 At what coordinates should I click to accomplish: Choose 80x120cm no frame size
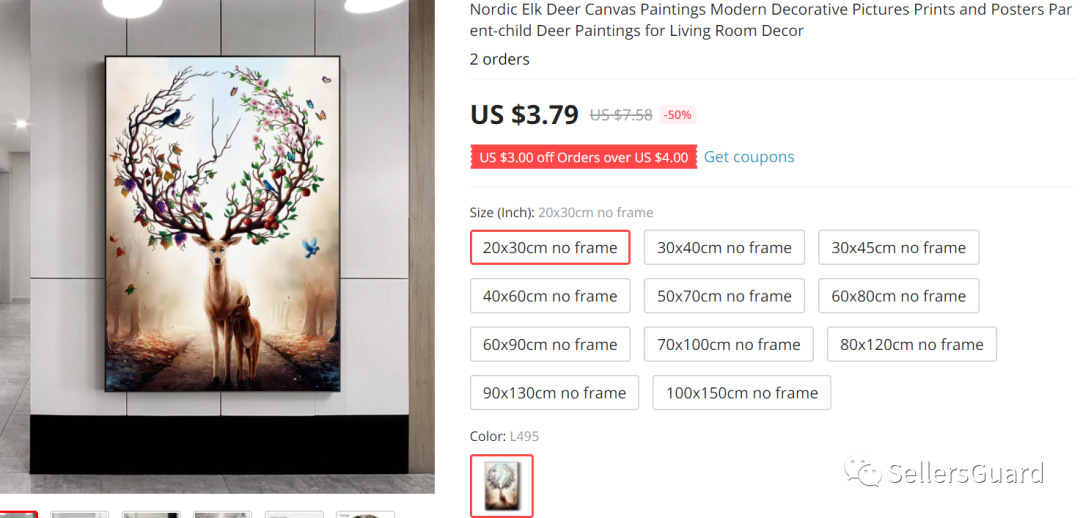coord(912,344)
